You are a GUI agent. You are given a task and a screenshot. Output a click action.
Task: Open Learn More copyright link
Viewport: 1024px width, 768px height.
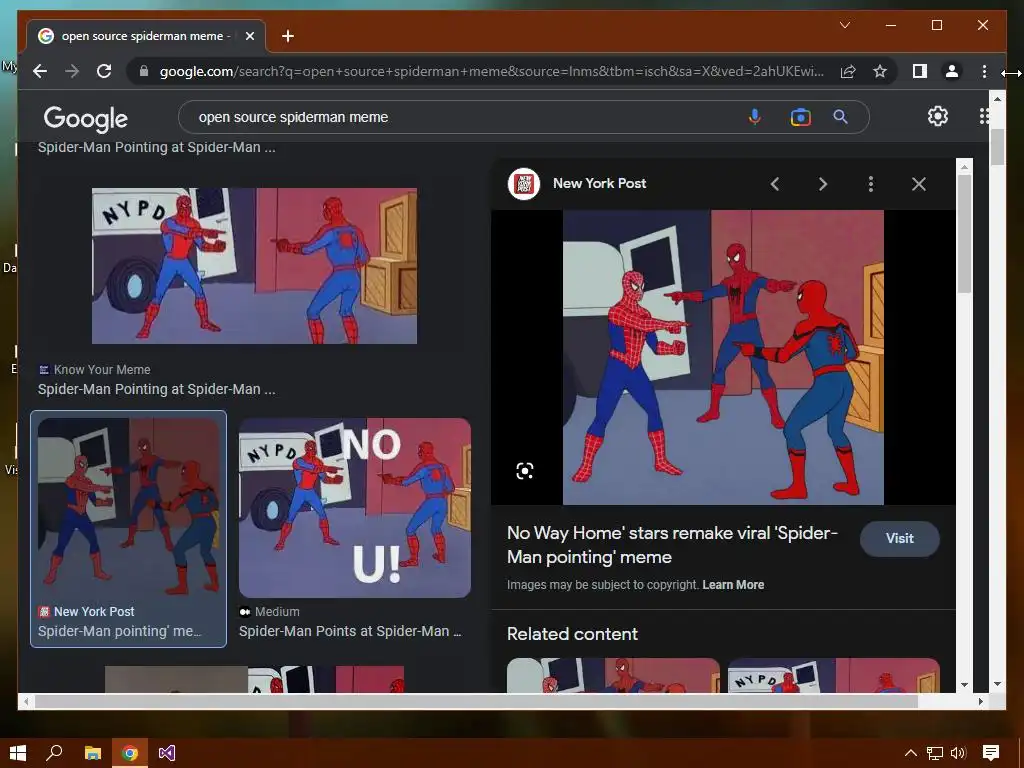733,585
